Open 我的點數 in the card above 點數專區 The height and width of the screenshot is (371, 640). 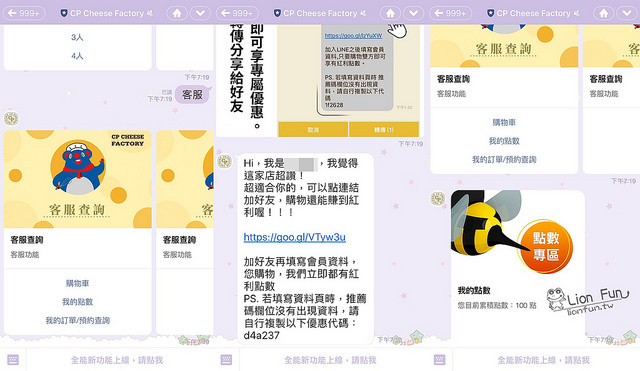point(504,141)
